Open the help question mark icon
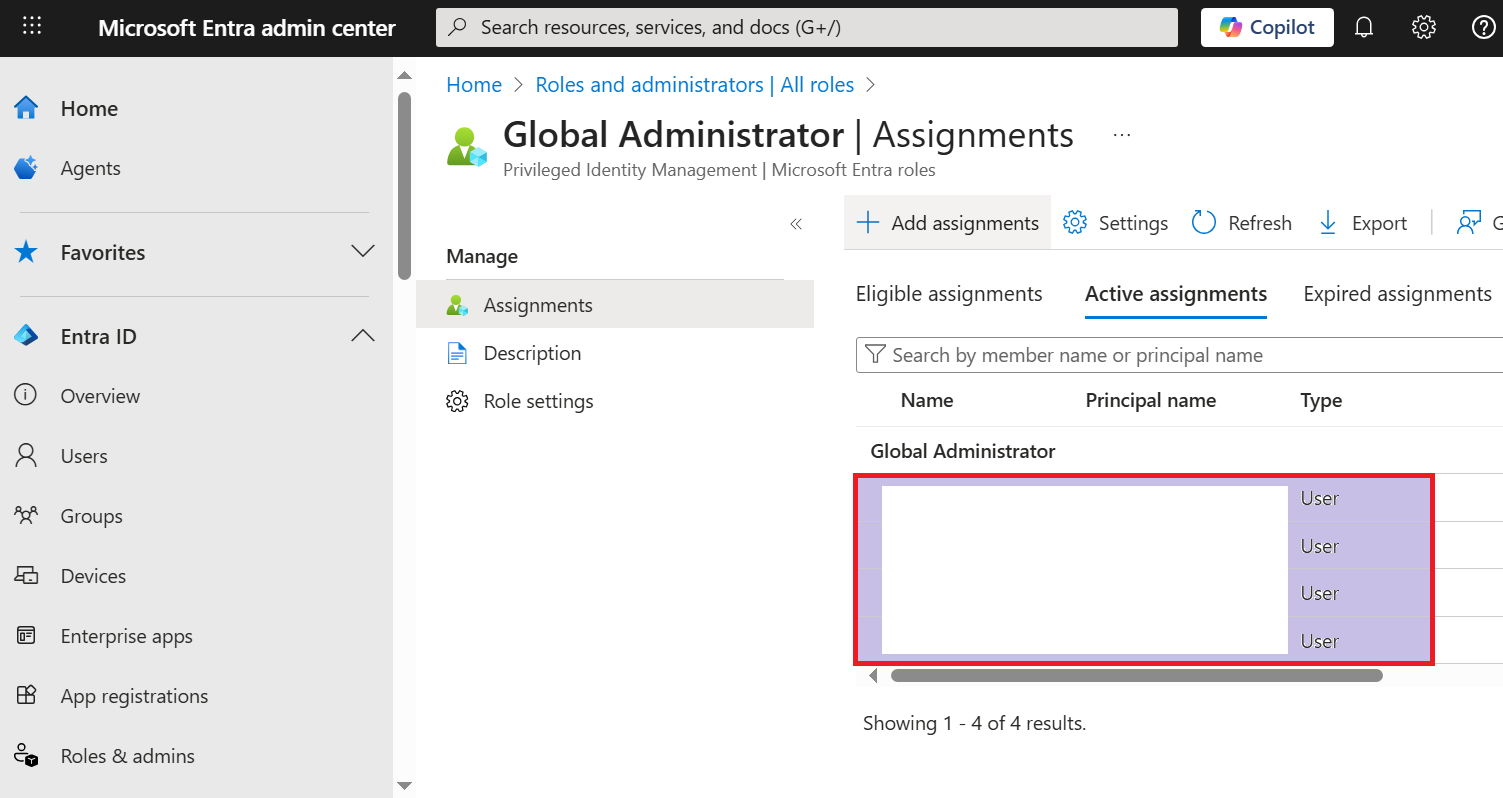 click(x=1484, y=27)
